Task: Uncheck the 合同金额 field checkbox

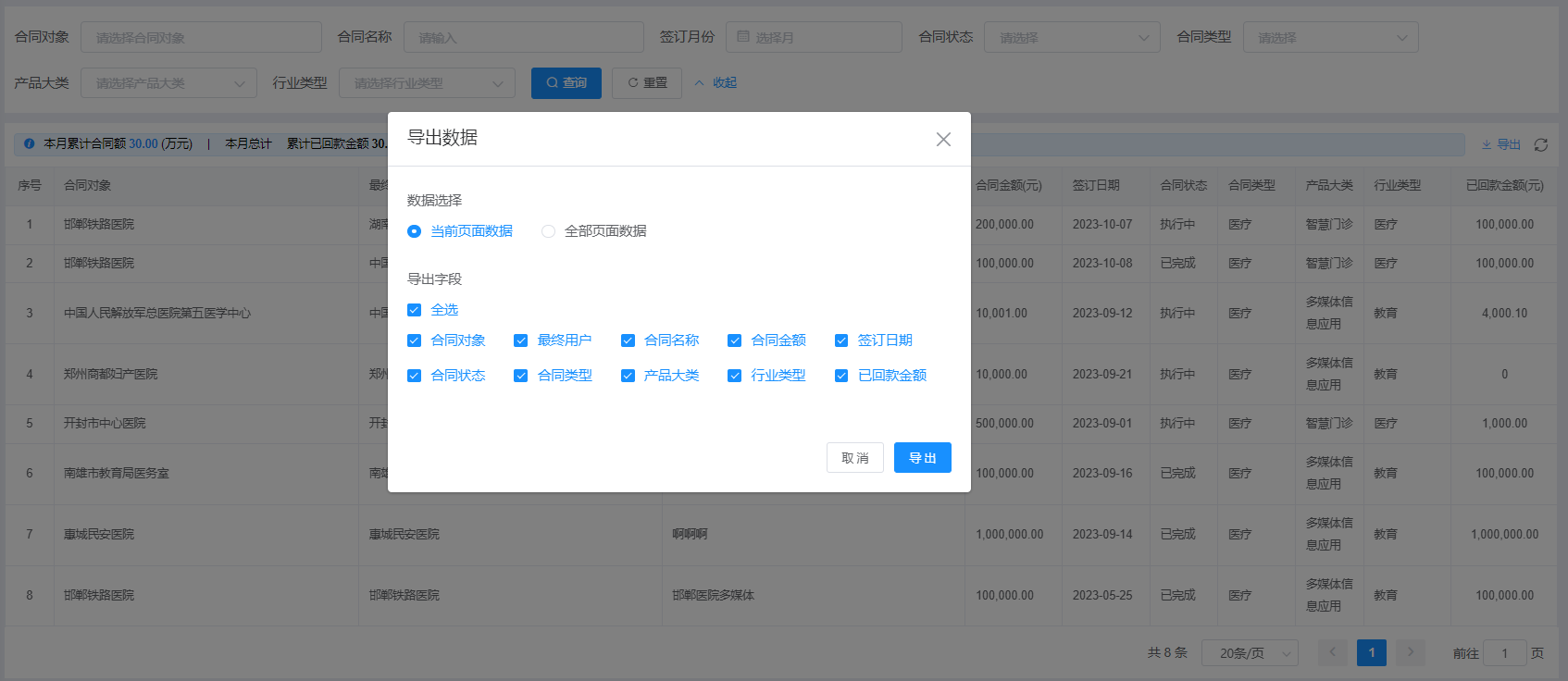Action: point(735,340)
